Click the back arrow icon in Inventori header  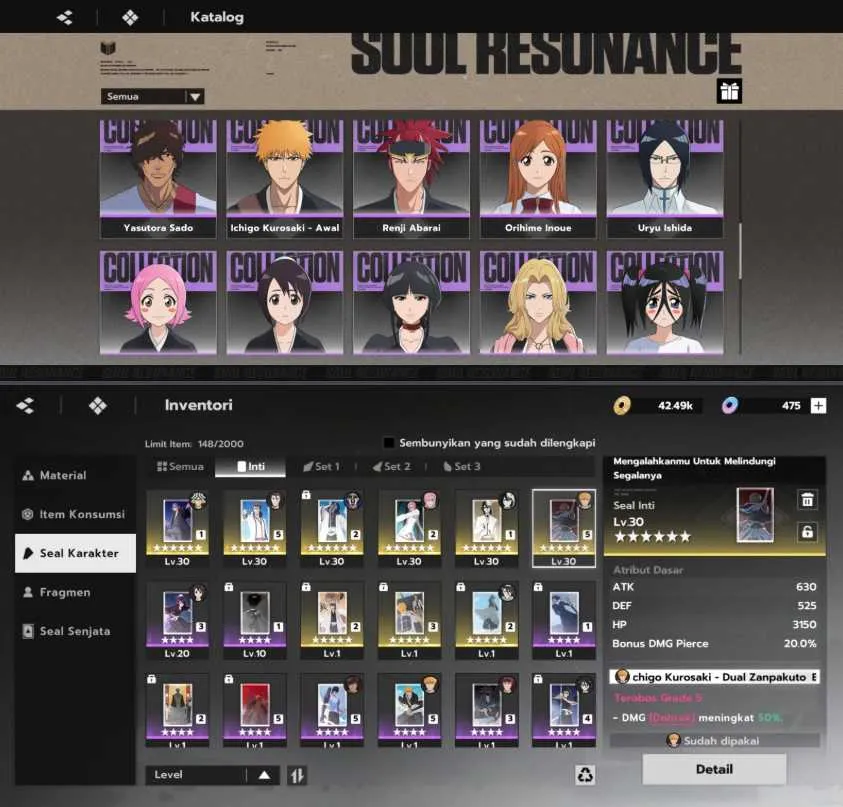point(25,405)
